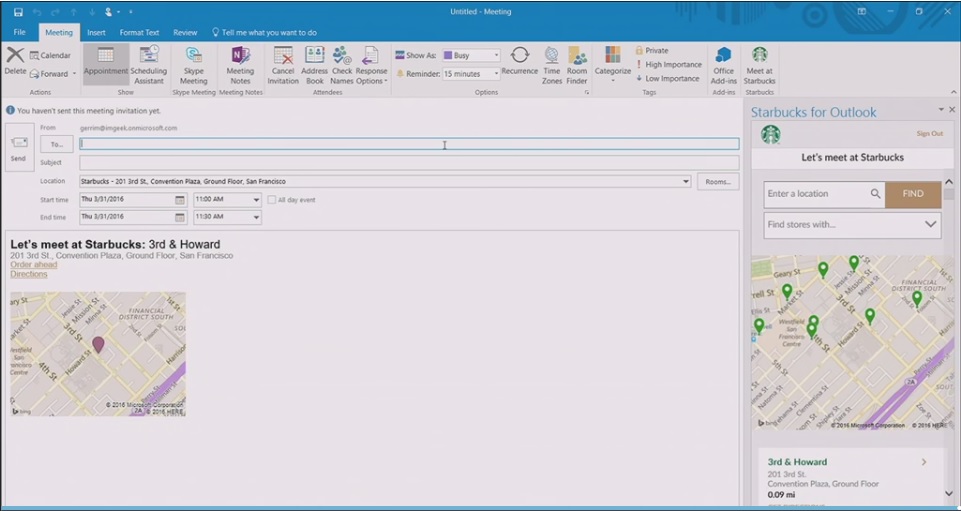Click Cancel Invitation icon
The width and height of the screenshot is (961, 511).
click(283, 64)
